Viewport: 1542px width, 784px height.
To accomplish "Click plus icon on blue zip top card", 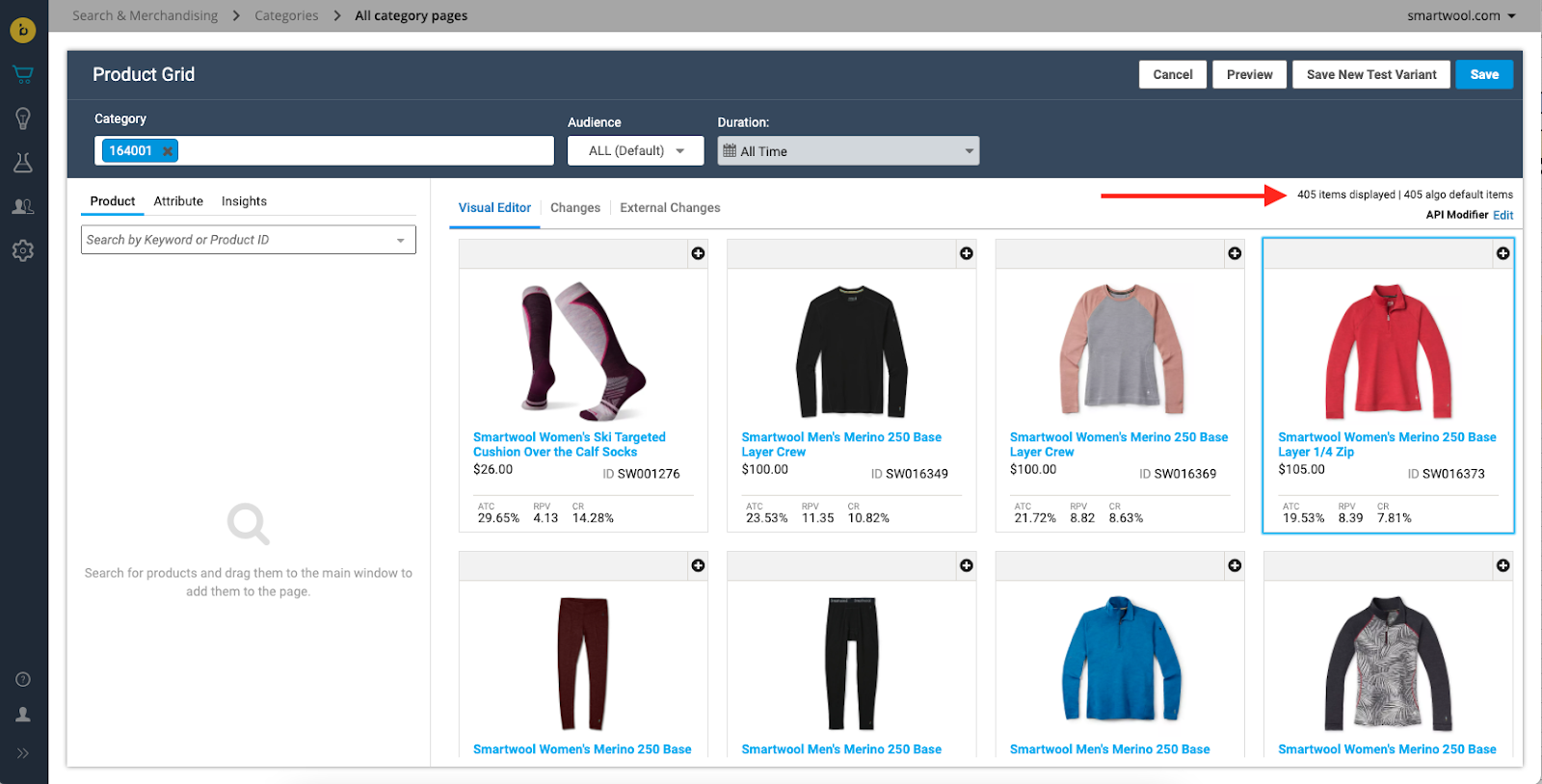I will pos(1235,565).
